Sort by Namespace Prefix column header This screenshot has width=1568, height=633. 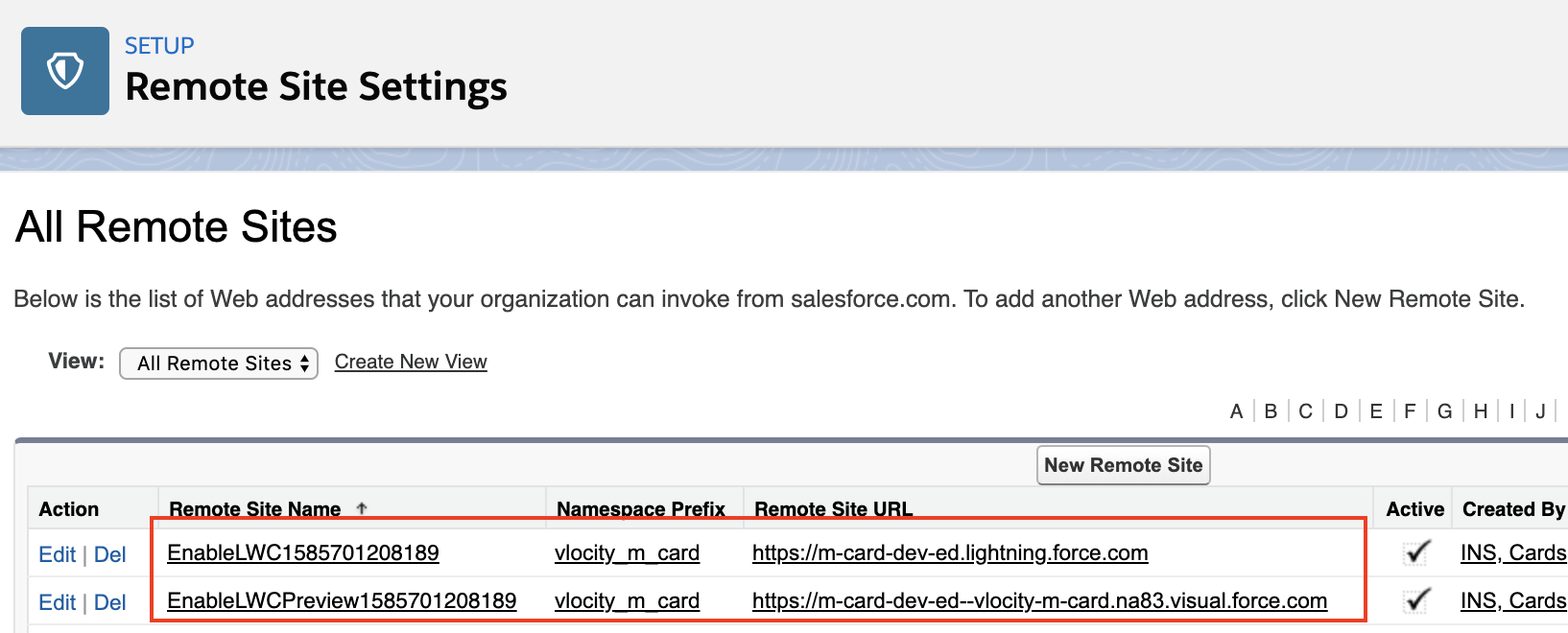641,509
